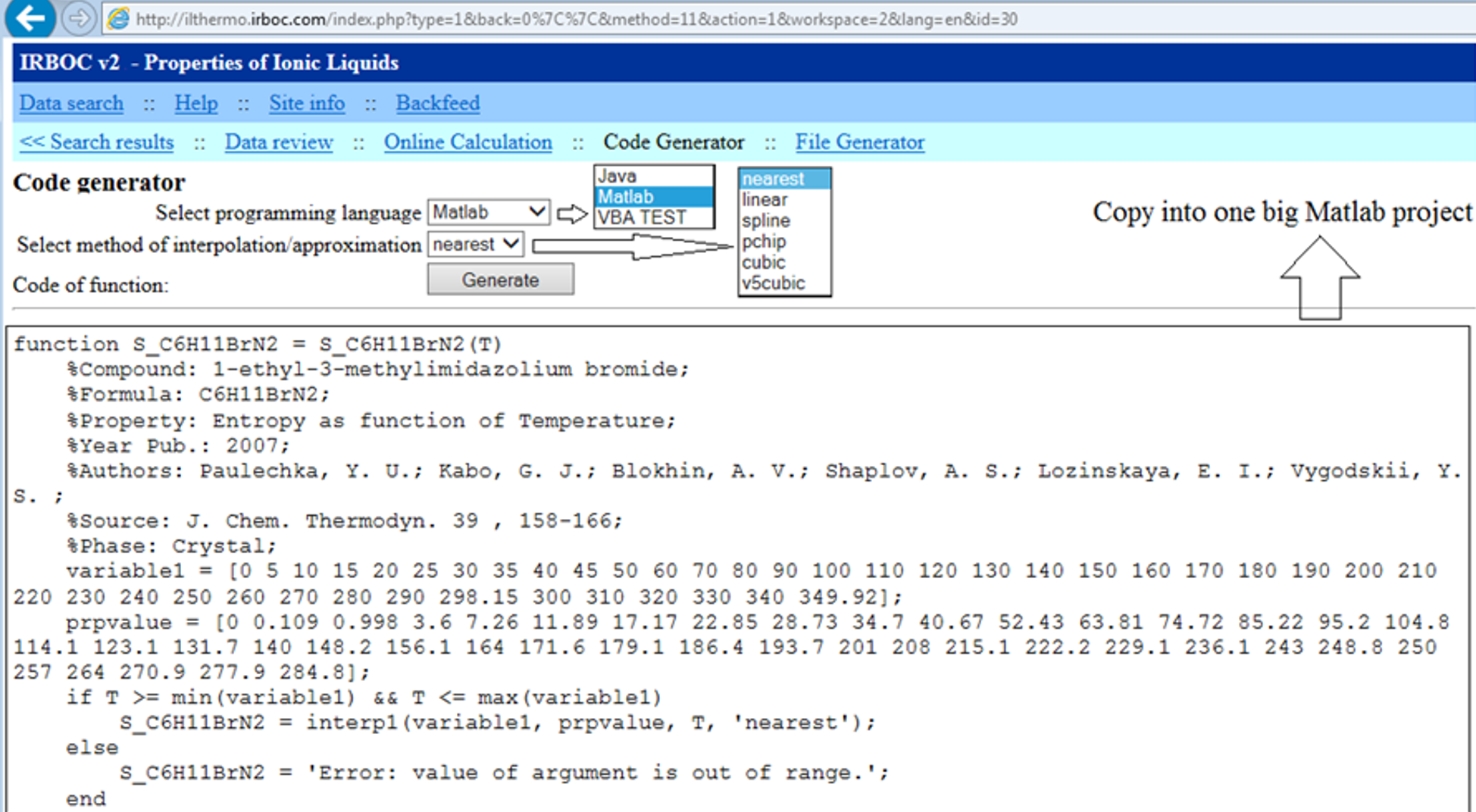Choose VBA TEST from language list
Screen dimensions: 1476x812
pos(654,217)
